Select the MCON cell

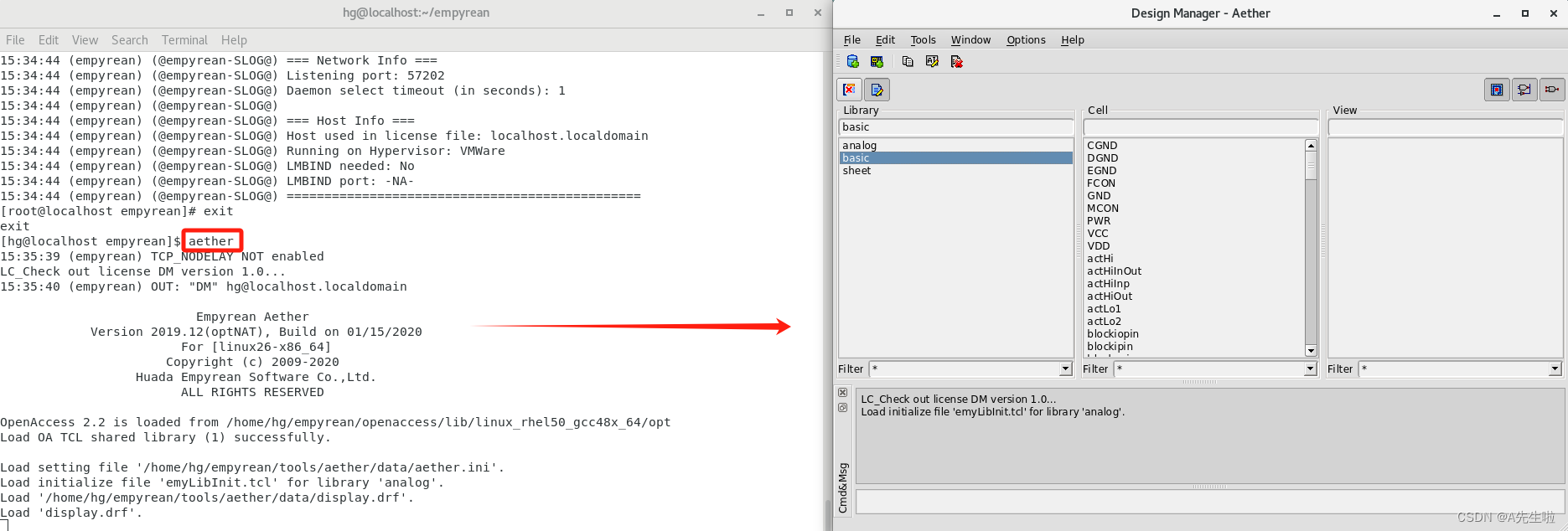coord(1103,209)
